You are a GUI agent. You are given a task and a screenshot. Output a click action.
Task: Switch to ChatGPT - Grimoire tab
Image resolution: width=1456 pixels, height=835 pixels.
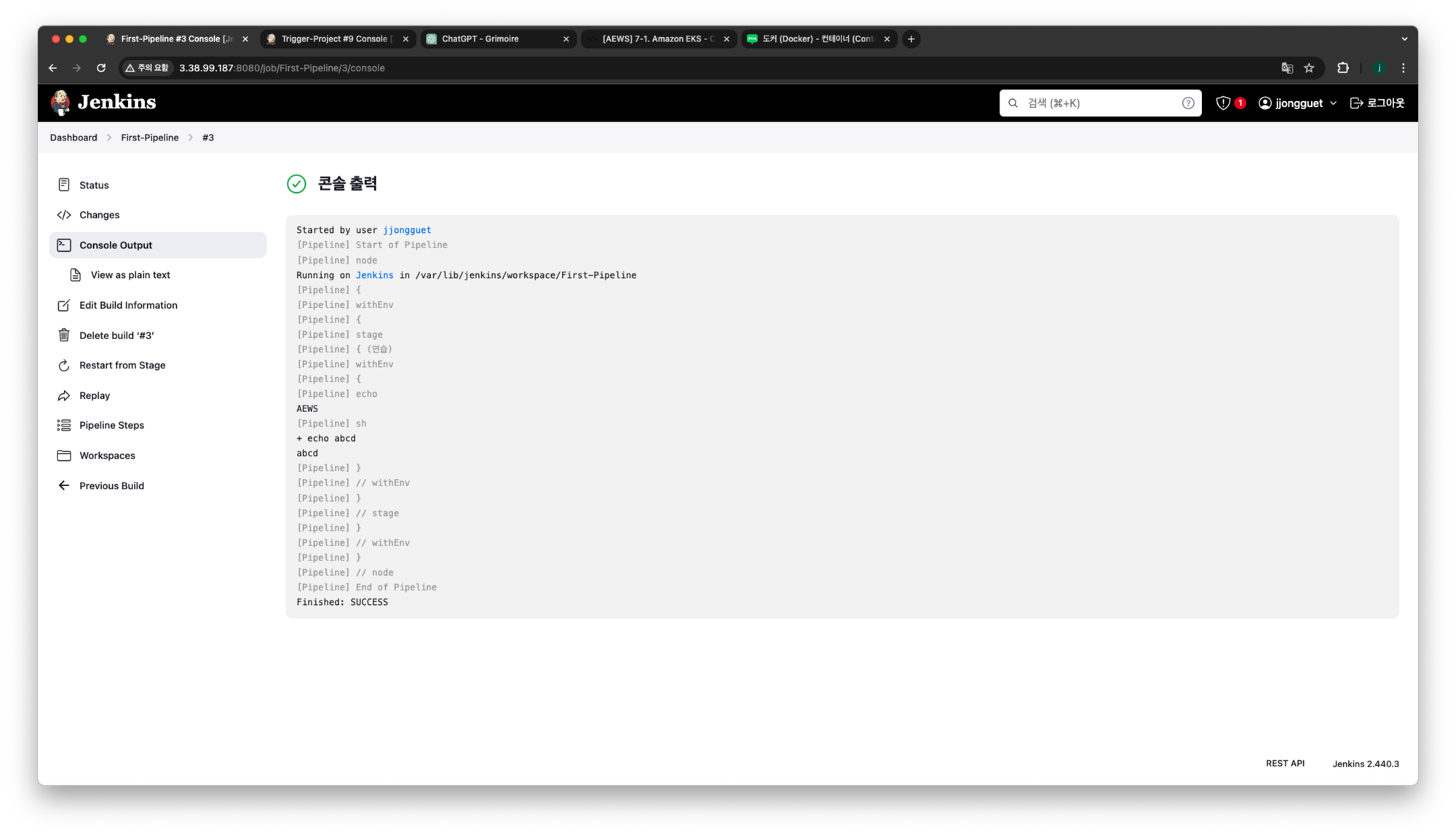tap(480, 39)
